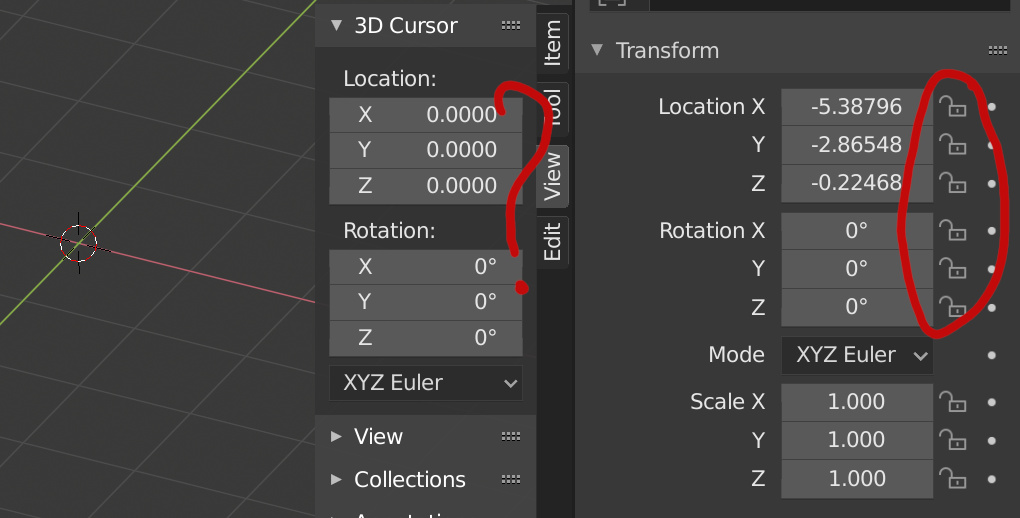The width and height of the screenshot is (1020, 518).
Task: Open the Transform Mode XYZ Euler dropdown
Action: point(857,355)
